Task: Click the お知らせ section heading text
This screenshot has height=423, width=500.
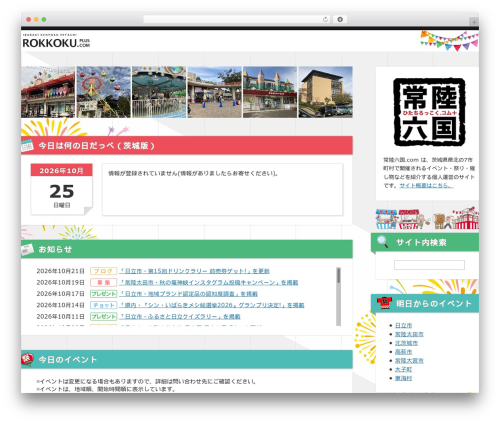Action: point(55,249)
